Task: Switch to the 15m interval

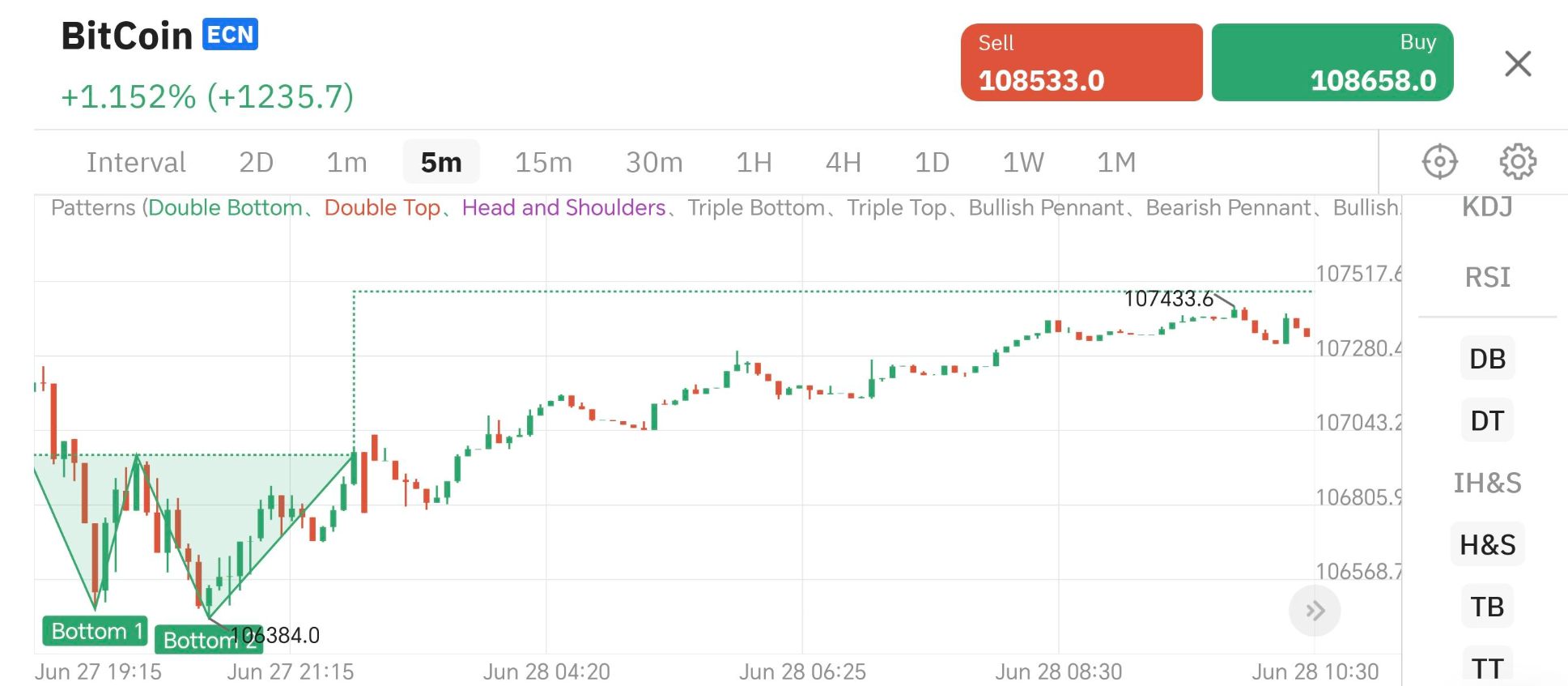Action: [x=543, y=163]
